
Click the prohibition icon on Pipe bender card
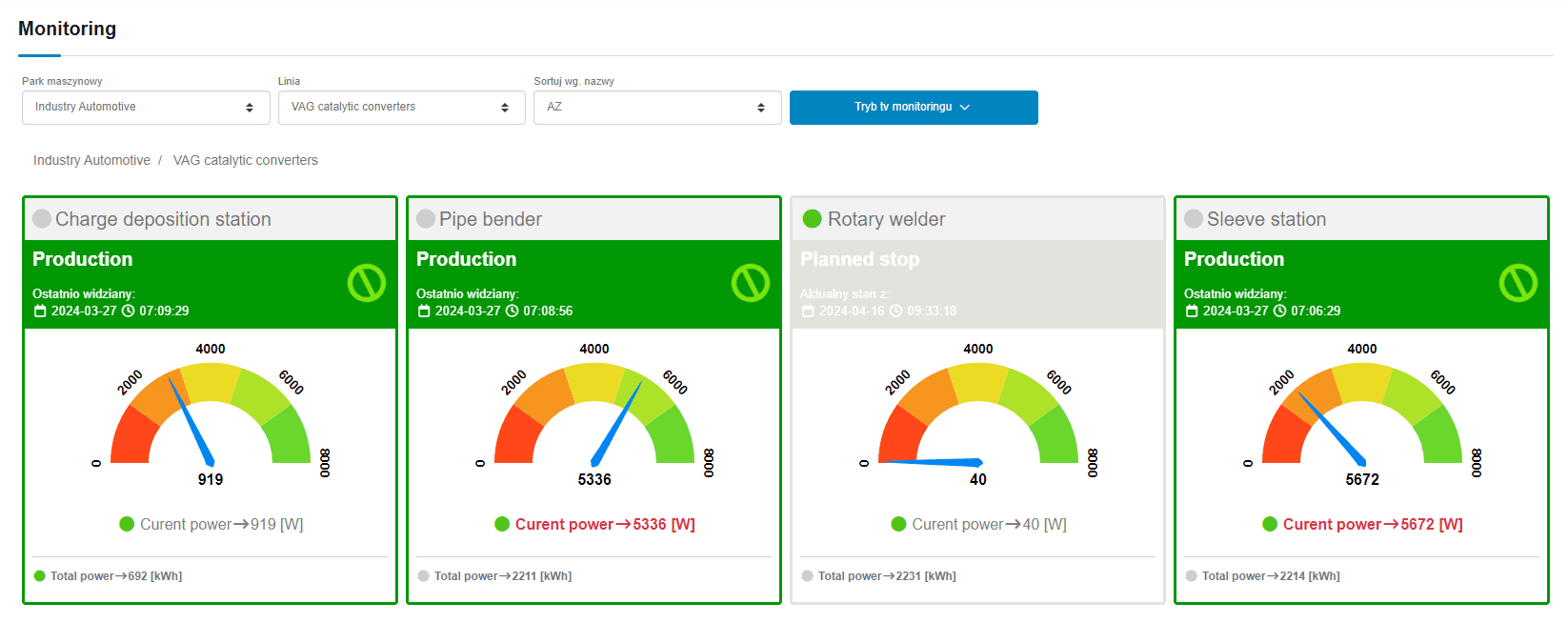pyautogui.click(x=751, y=283)
